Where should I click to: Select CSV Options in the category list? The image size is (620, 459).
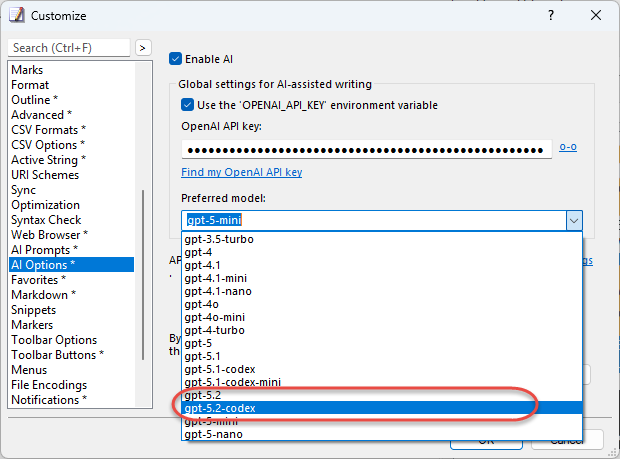[x=72, y=145]
